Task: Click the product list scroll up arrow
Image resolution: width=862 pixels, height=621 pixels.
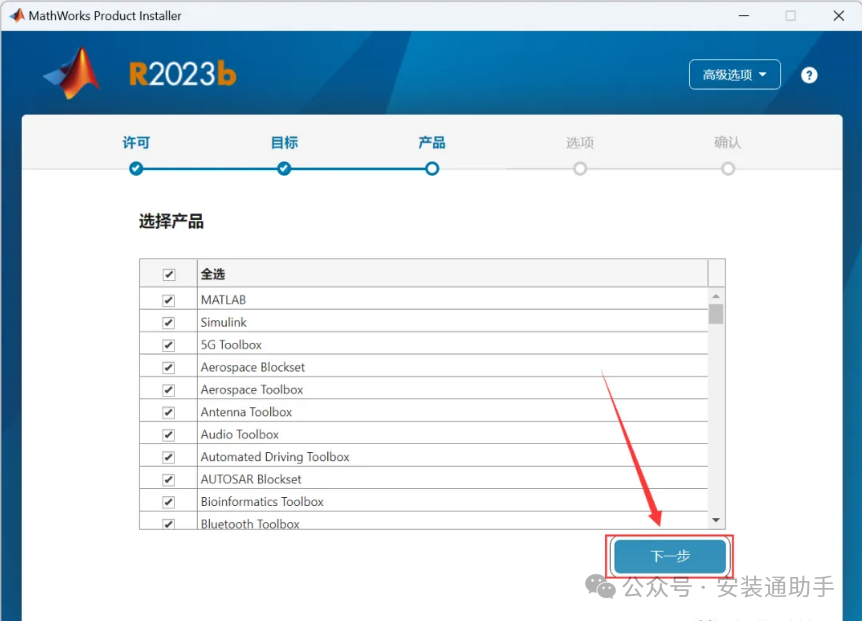Action: coord(716,296)
